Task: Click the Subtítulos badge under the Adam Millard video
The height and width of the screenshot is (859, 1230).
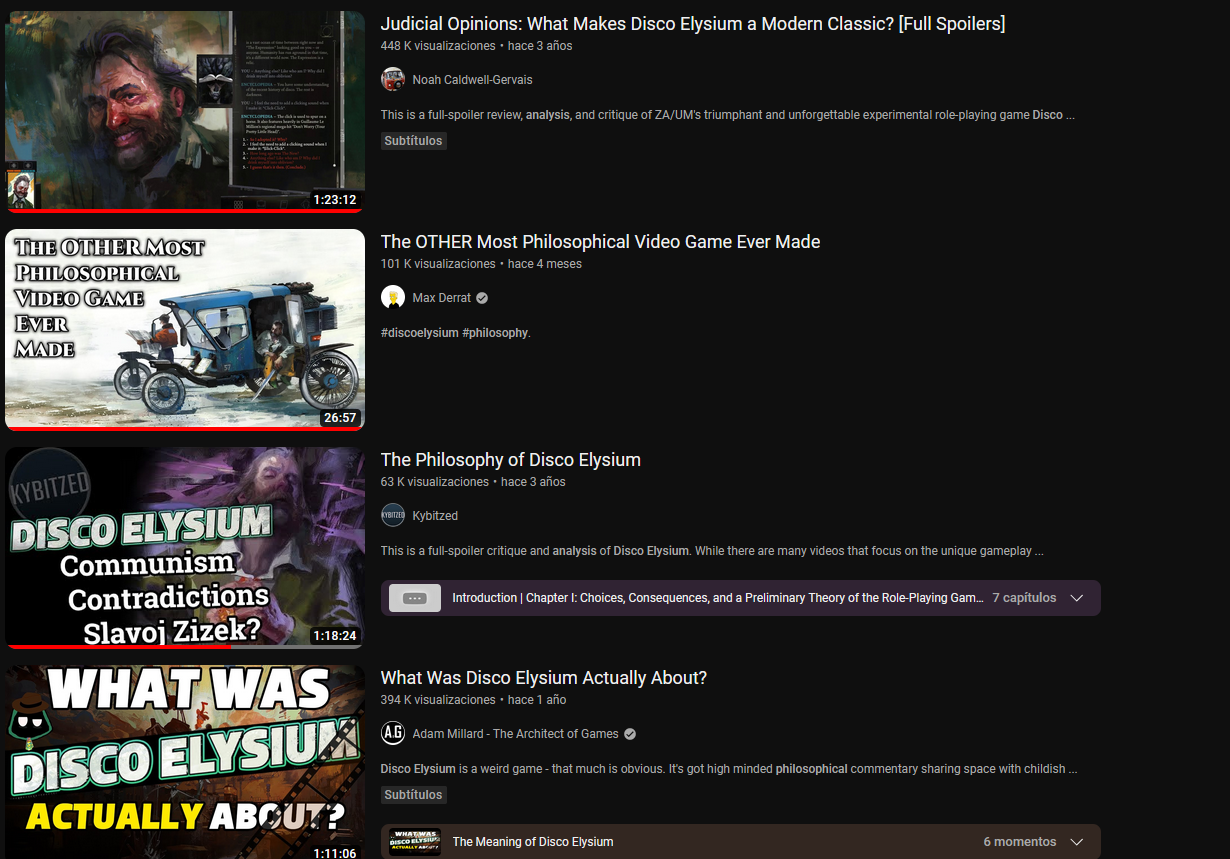Action: (x=413, y=795)
